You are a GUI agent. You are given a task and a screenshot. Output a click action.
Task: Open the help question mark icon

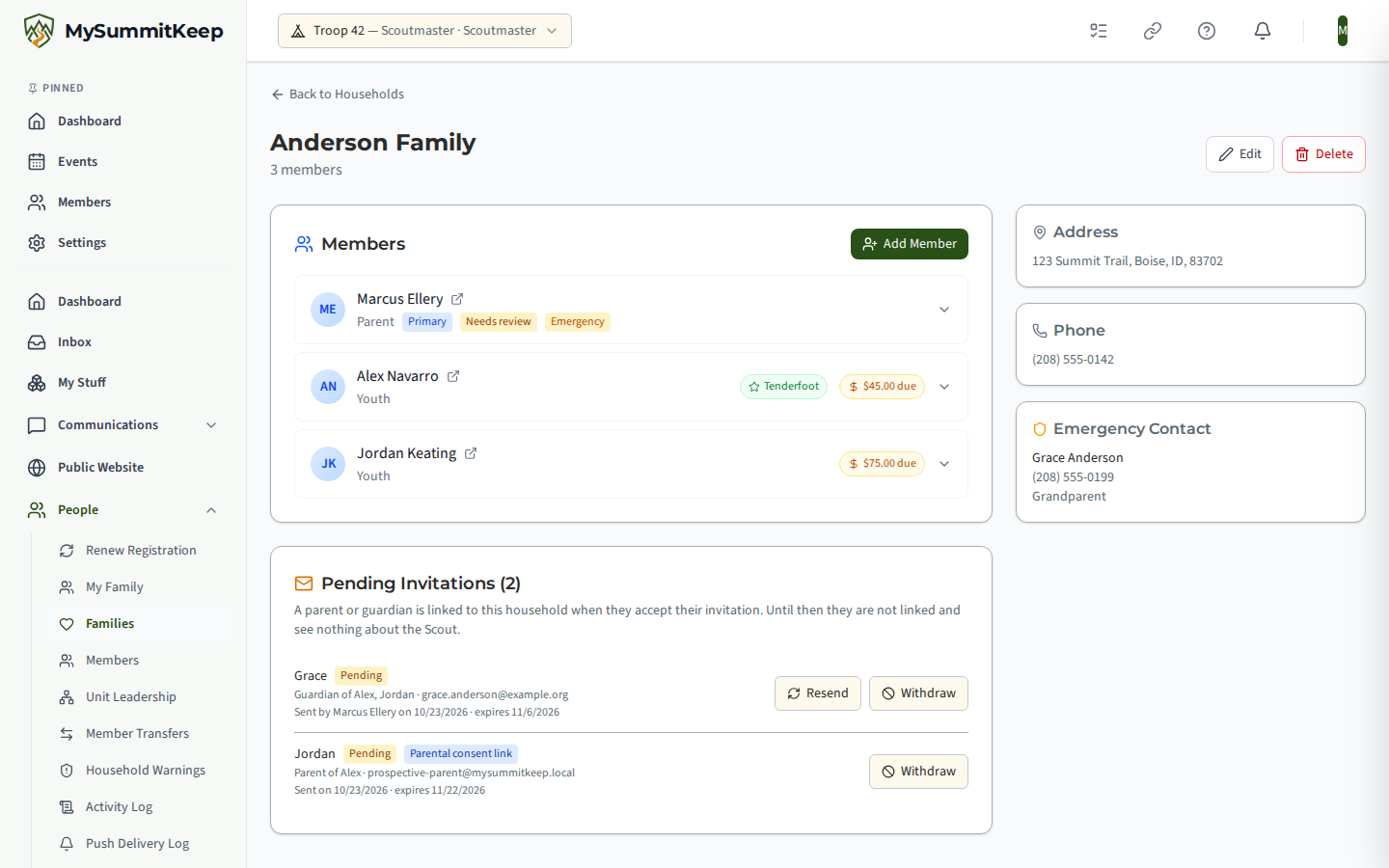point(1207,31)
